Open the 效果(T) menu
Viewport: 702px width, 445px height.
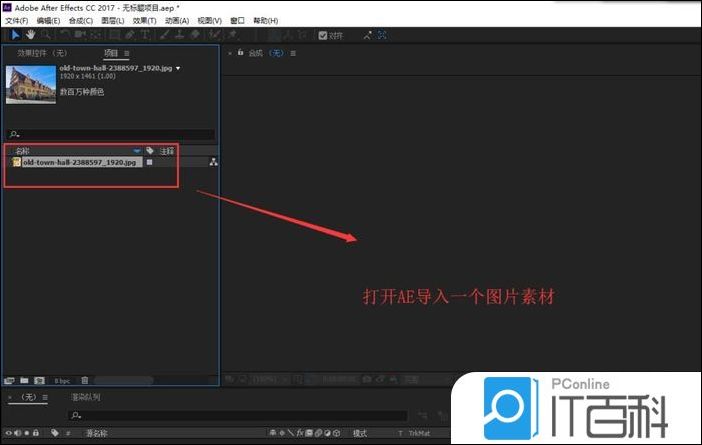coord(144,21)
